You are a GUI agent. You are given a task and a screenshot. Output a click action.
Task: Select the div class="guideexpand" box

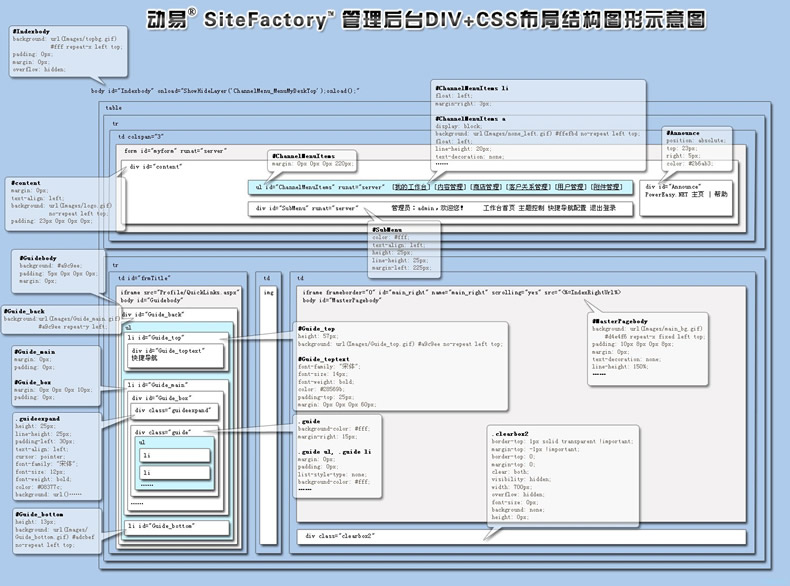coord(175,411)
